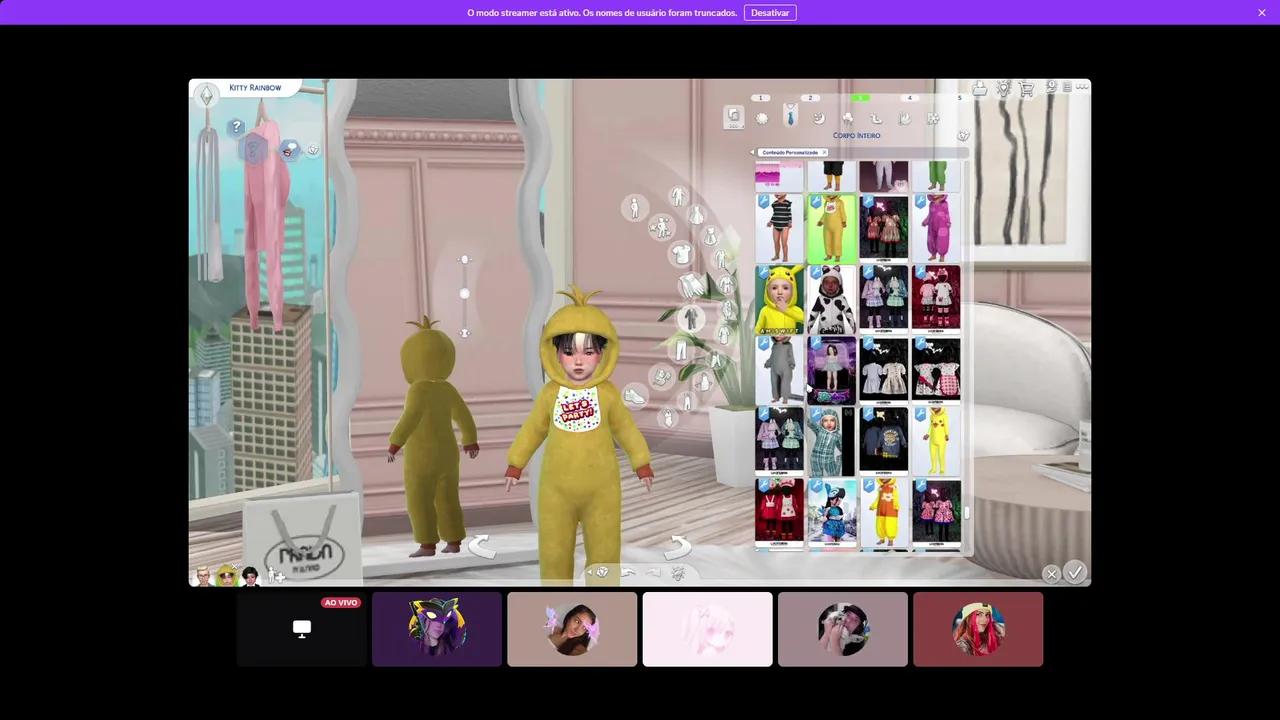
Task: Select the red-haired avatar participant tile
Action: [978, 629]
